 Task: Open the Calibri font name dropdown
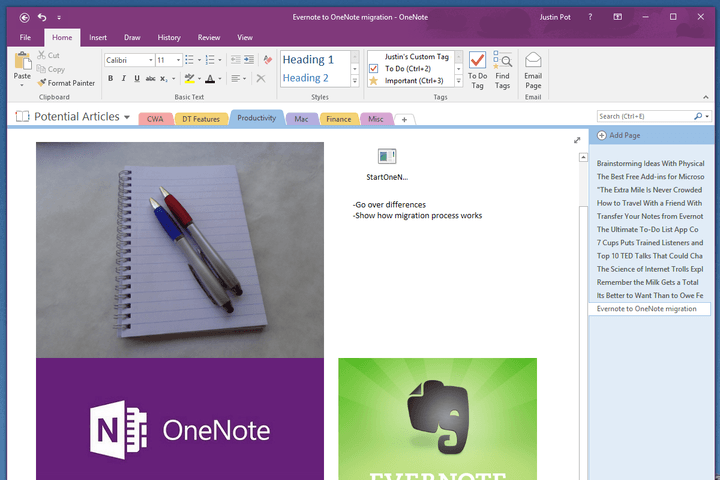coord(151,60)
